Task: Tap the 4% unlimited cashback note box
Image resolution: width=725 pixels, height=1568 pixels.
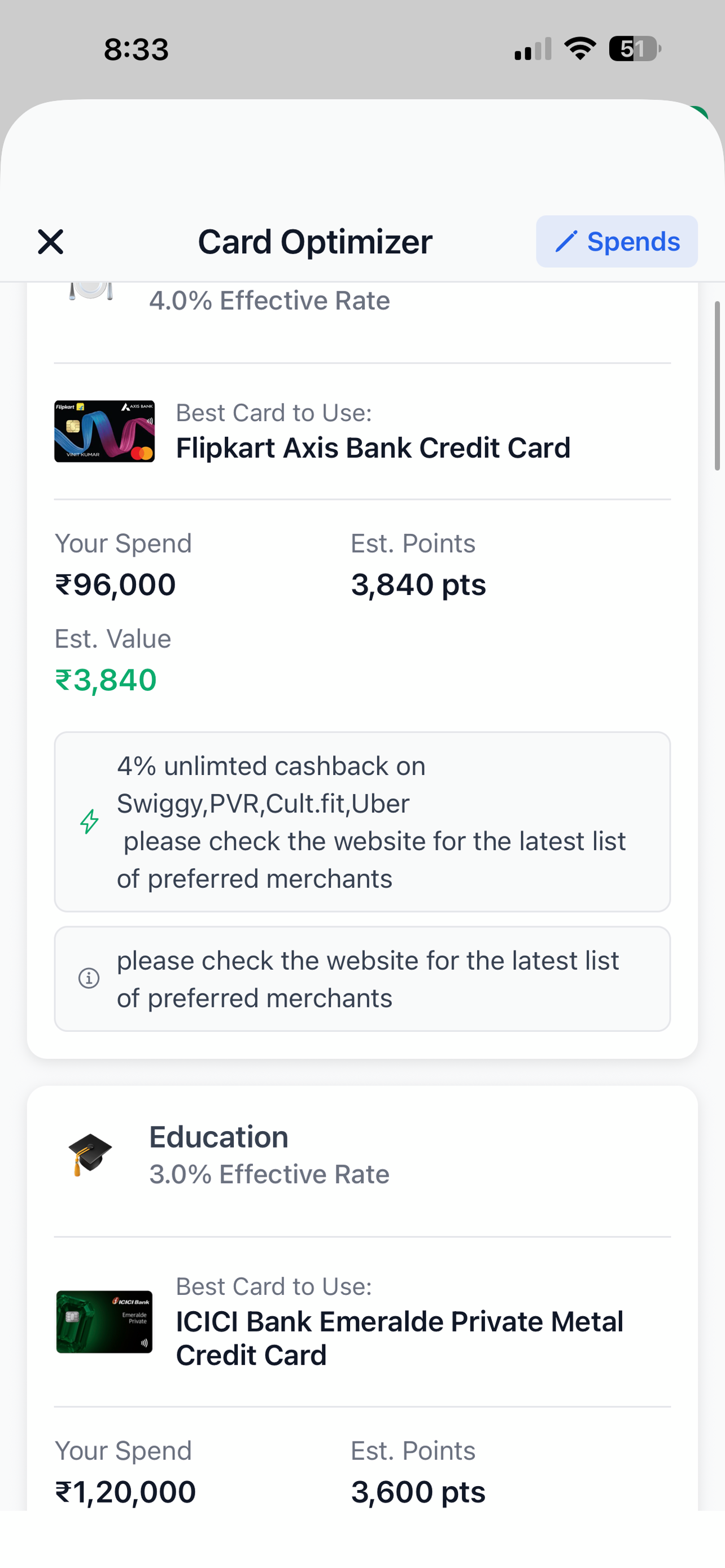Action: pyautogui.click(x=362, y=822)
